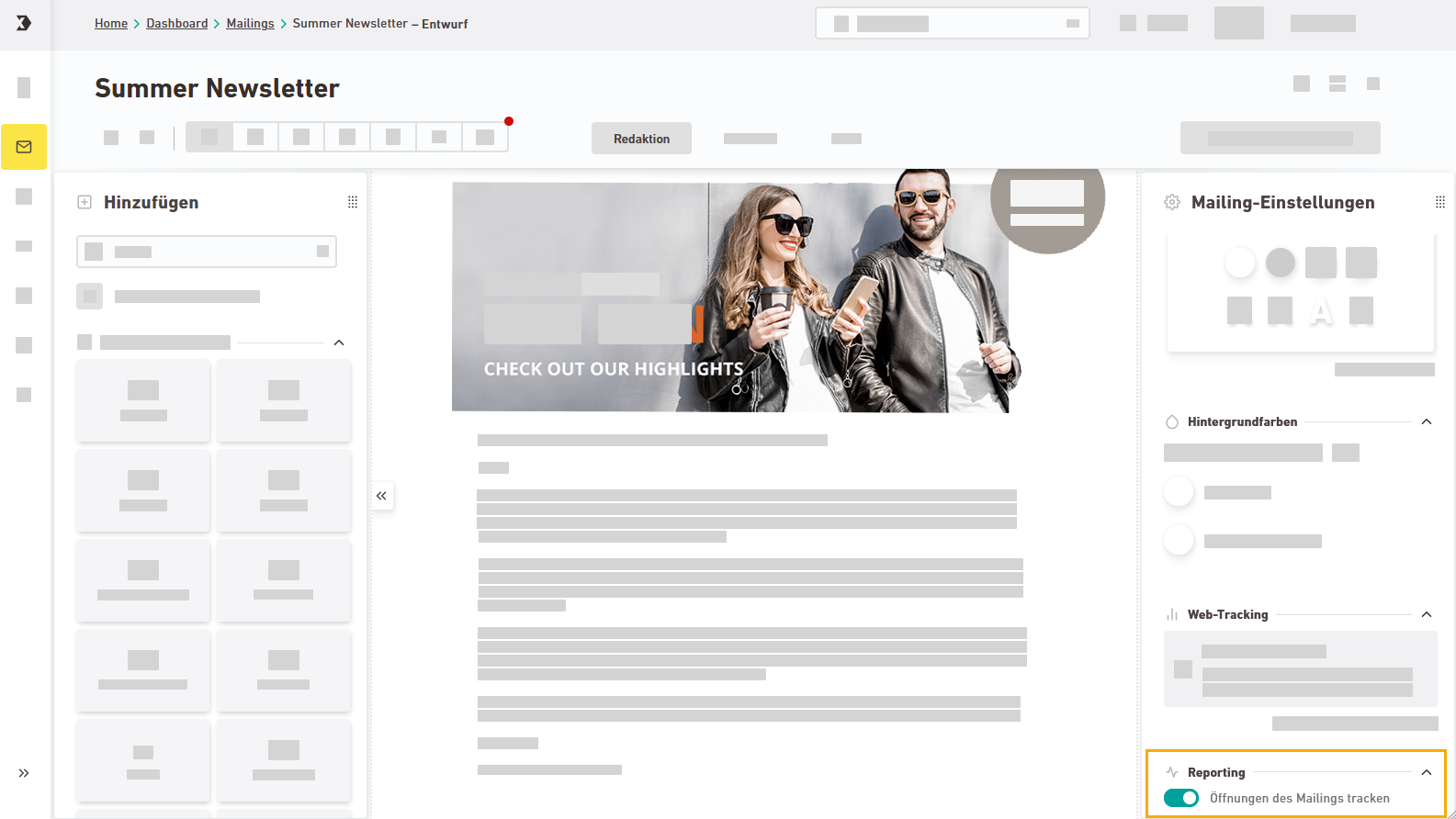The image size is (1456, 819).
Task: Click the Mailing-Einstellungen panel grip handle
Action: 1440,202
